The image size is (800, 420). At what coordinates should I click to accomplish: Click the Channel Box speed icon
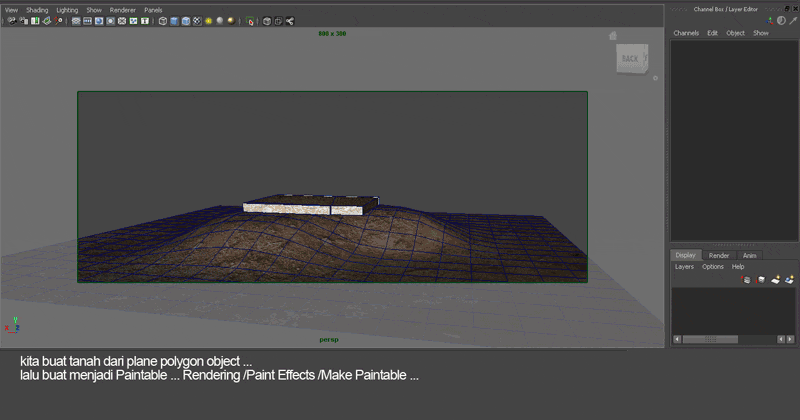pyautogui.click(x=781, y=20)
